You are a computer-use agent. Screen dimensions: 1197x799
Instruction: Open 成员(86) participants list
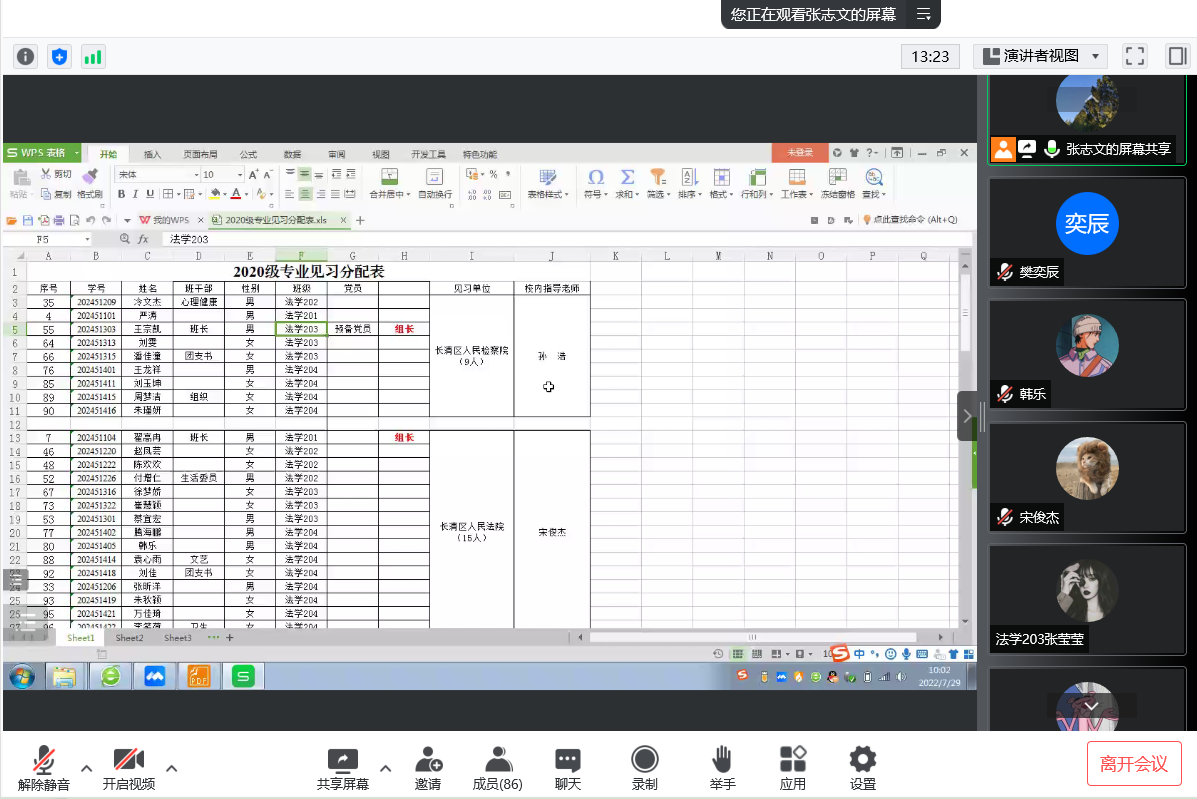click(497, 768)
